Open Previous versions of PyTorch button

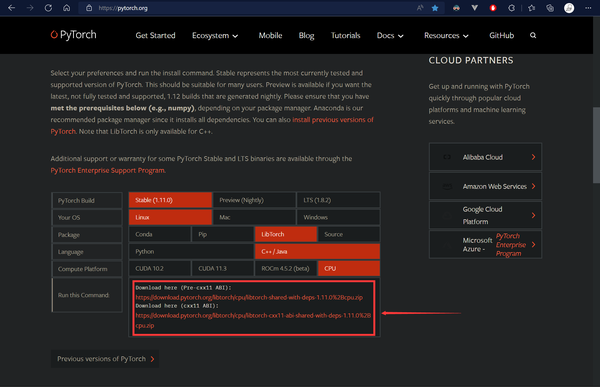coord(105,359)
